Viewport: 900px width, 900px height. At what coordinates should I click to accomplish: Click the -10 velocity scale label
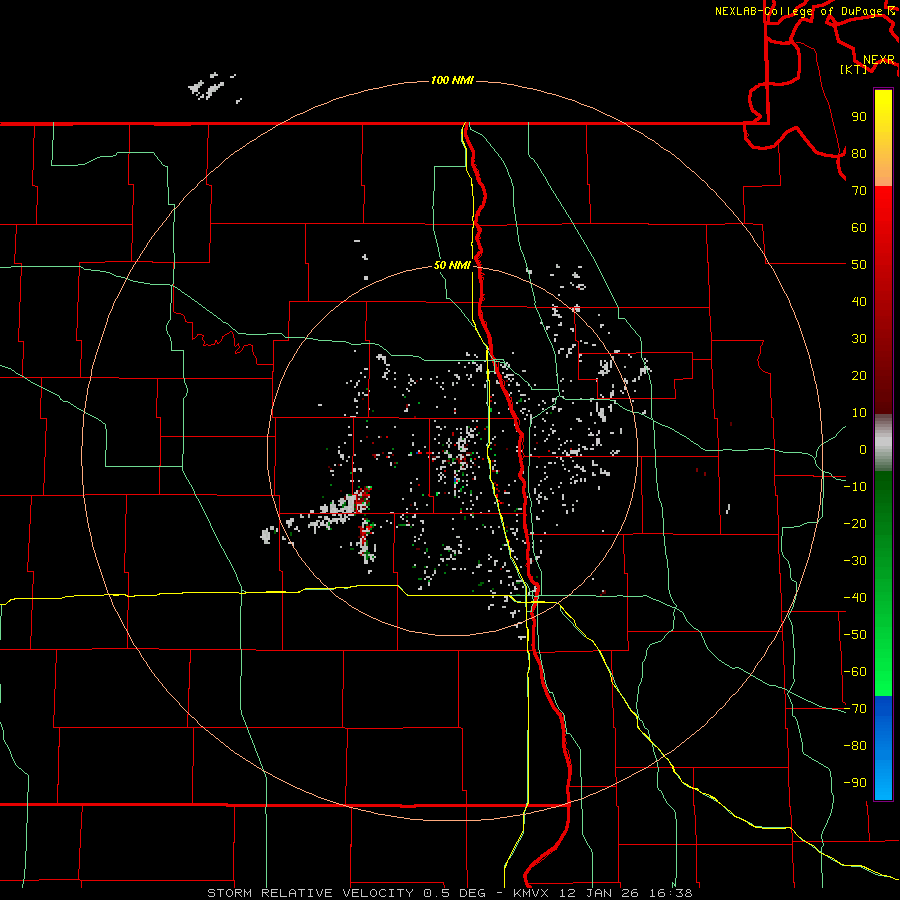click(855, 487)
